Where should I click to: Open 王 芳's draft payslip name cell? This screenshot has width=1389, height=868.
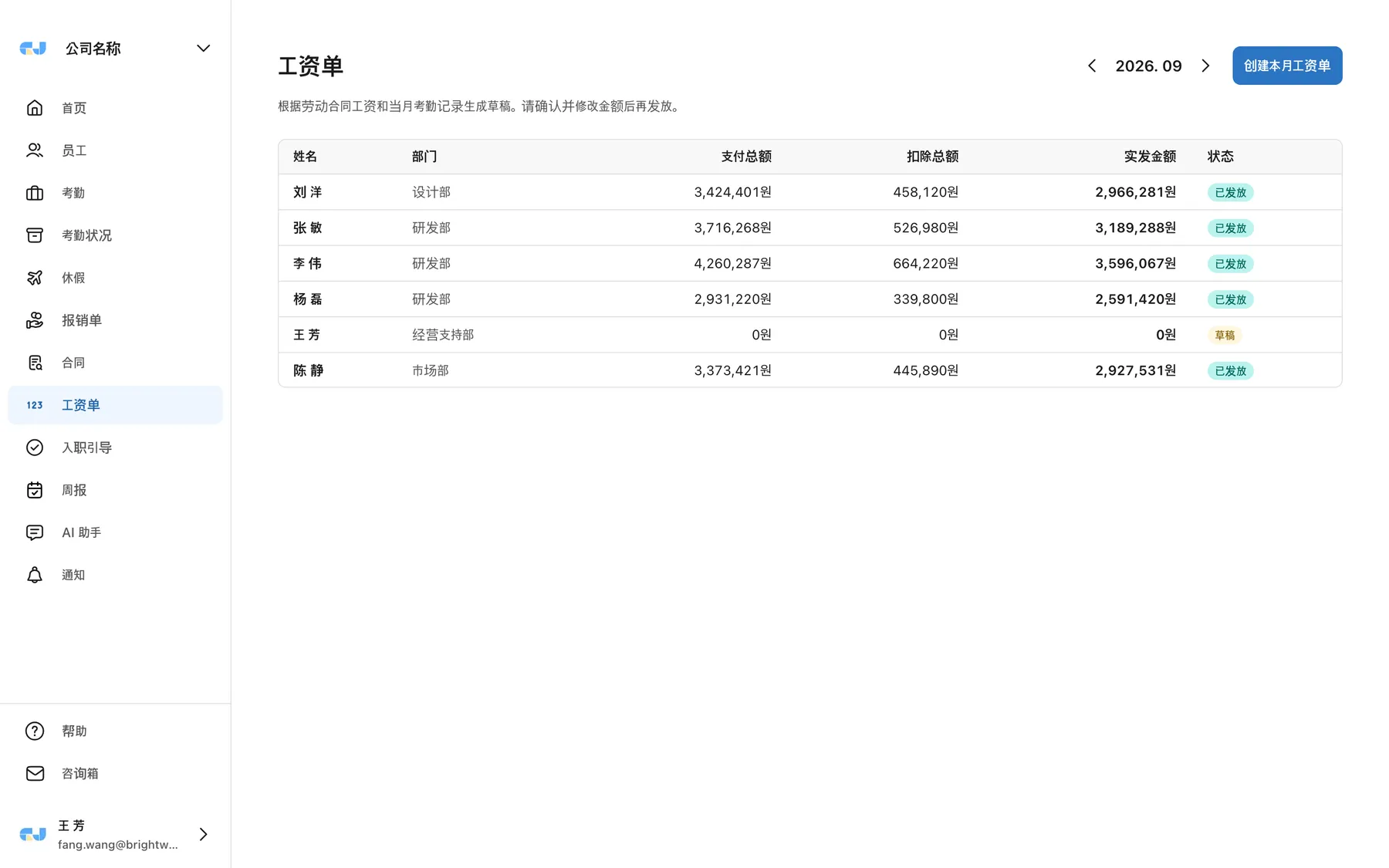point(307,335)
